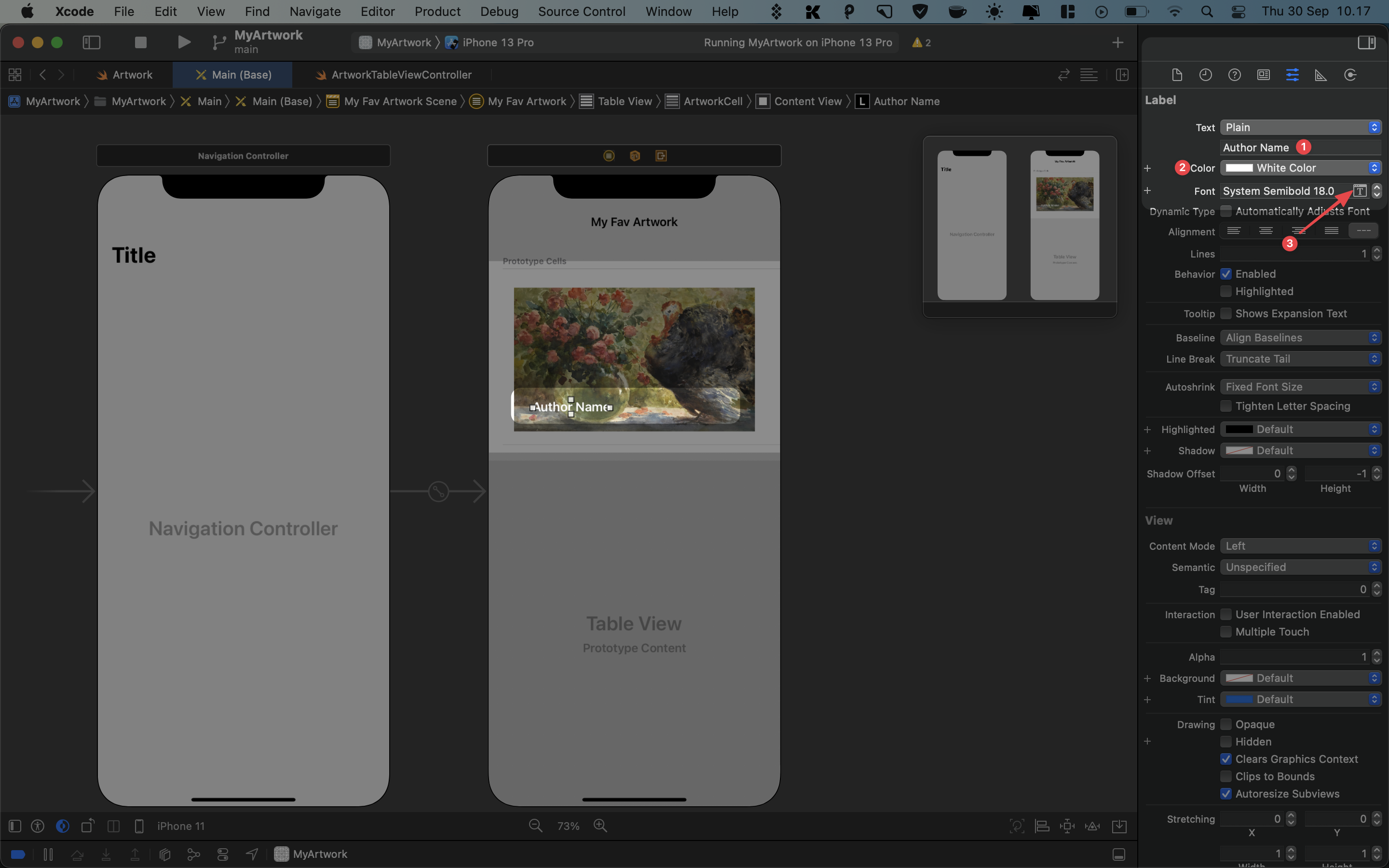
Task: Click the Highlighted color swatch
Action: [x=1239, y=429]
